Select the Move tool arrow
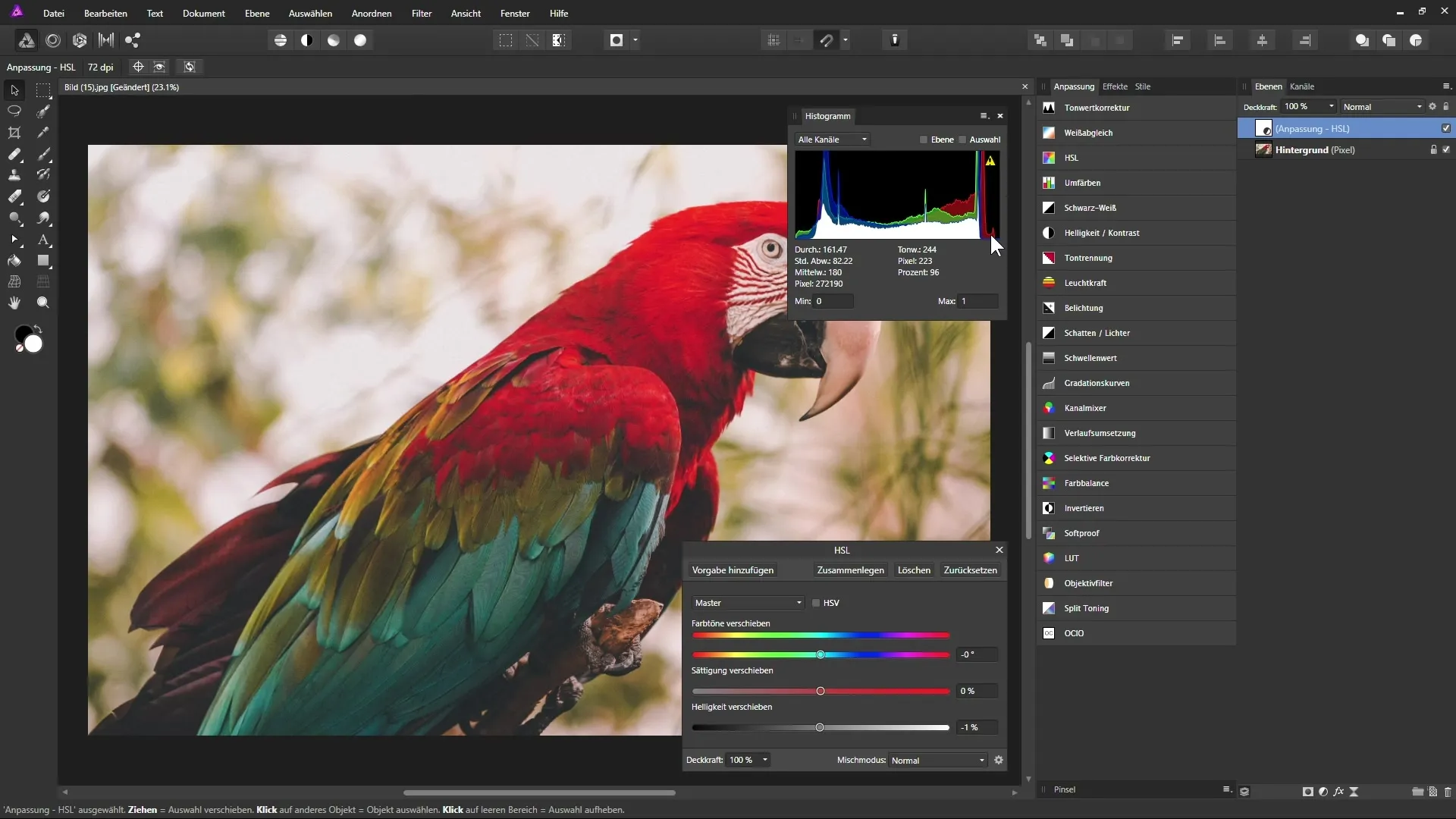Image resolution: width=1456 pixels, height=819 pixels. (x=14, y=90)
